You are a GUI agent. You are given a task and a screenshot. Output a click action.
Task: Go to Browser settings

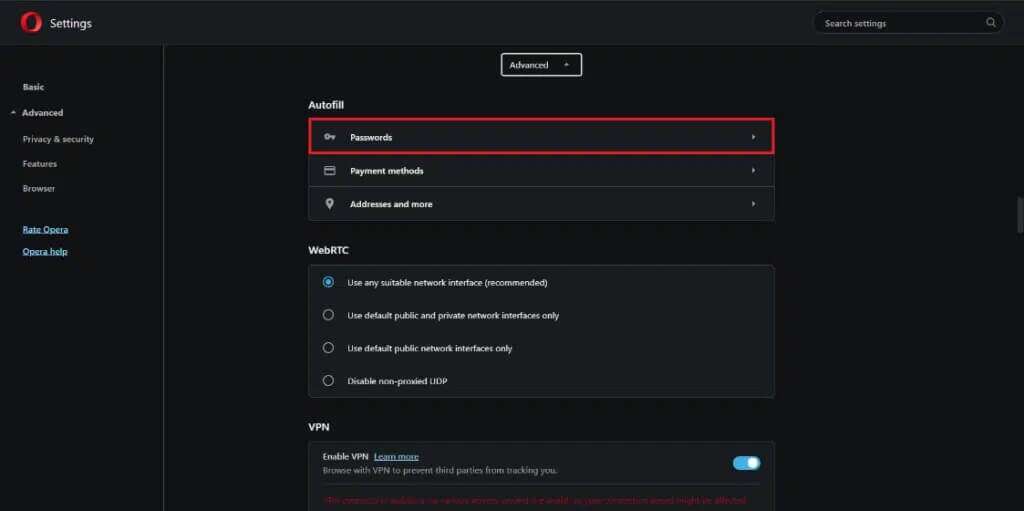tap(39, 188)
